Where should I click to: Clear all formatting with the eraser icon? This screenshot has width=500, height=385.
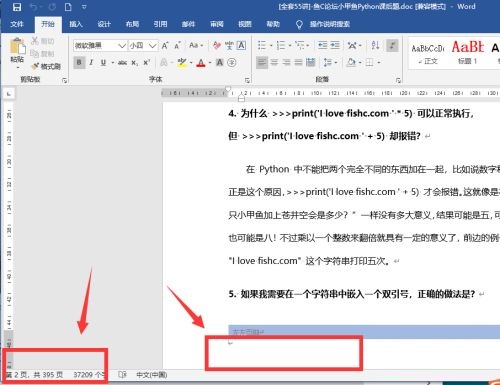(217, 45)
